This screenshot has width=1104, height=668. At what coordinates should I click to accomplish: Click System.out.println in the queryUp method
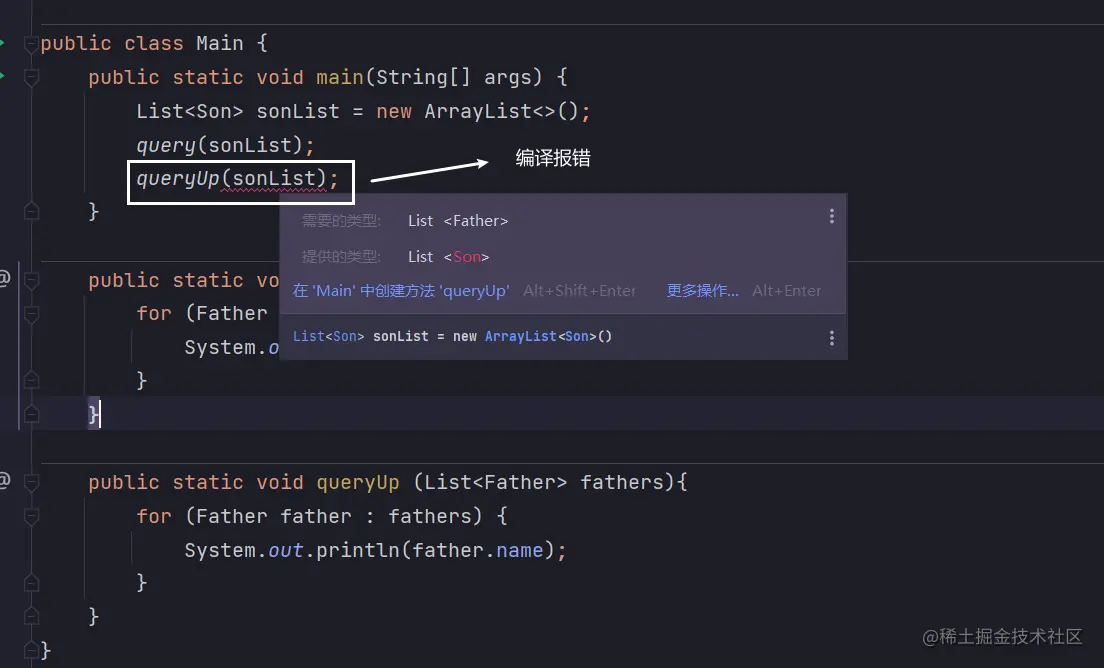tap(292, 550)
